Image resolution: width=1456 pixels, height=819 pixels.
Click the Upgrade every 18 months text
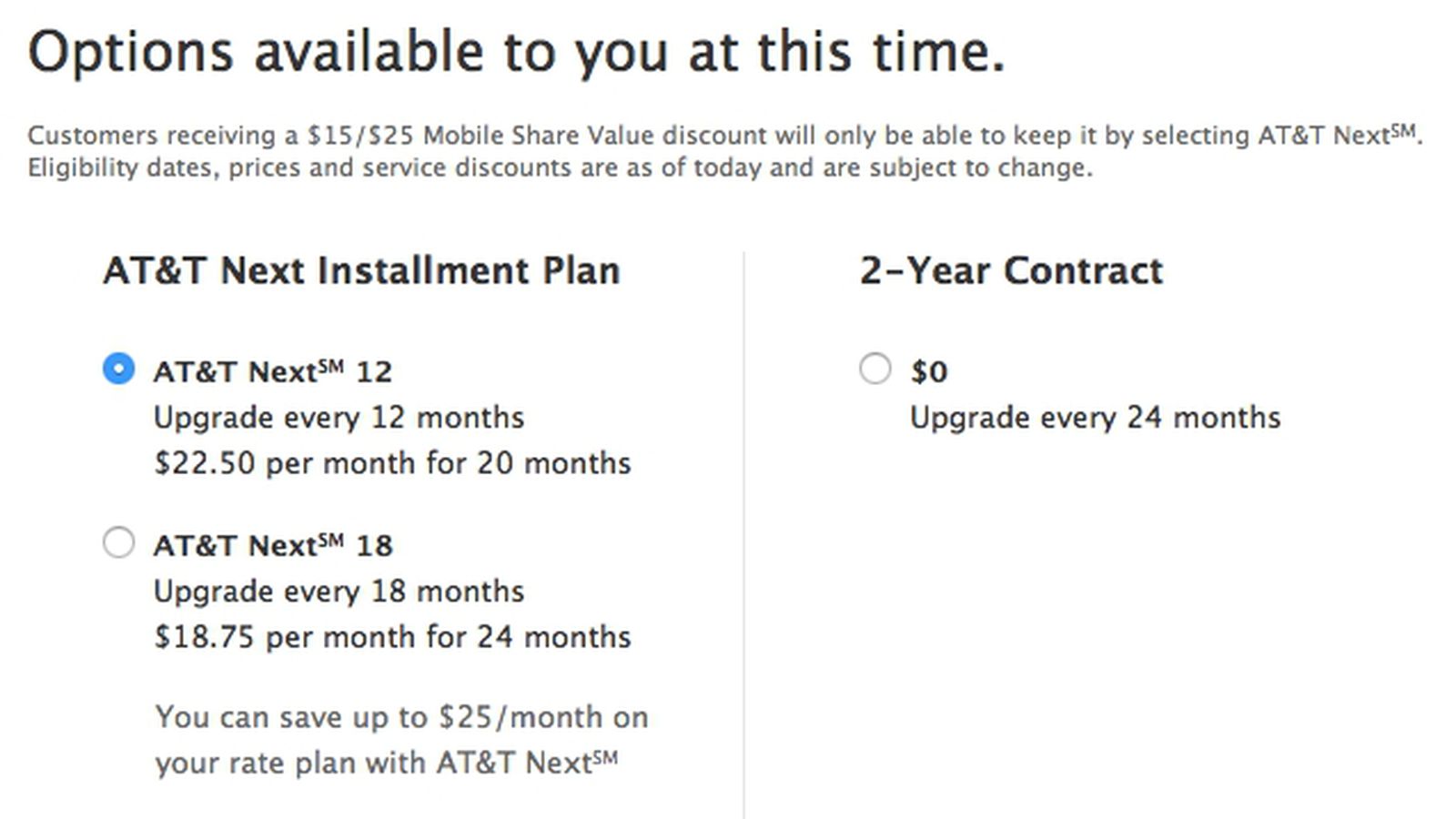coord(339,591)
